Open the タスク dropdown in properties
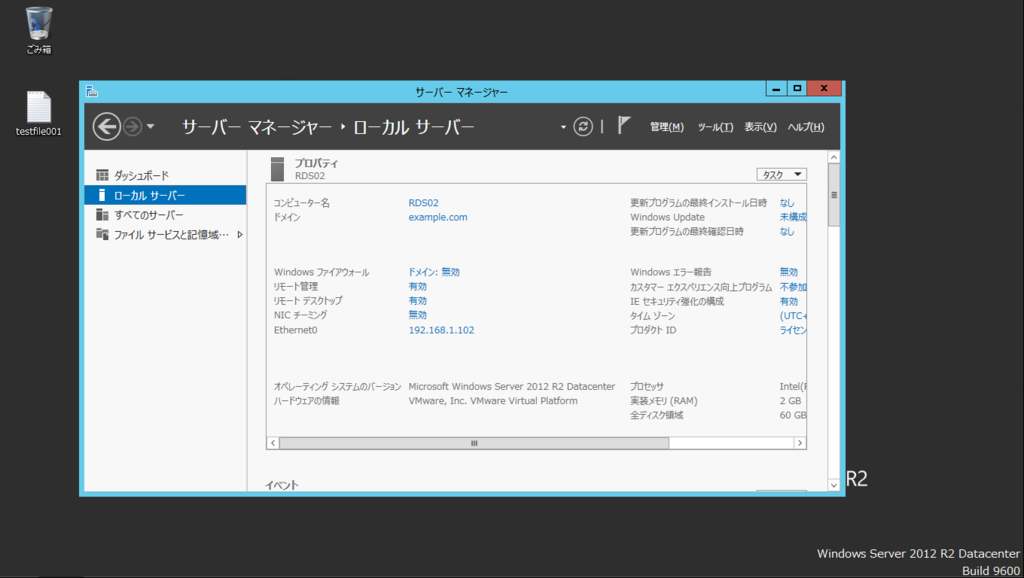 click(x=781, y=174)
